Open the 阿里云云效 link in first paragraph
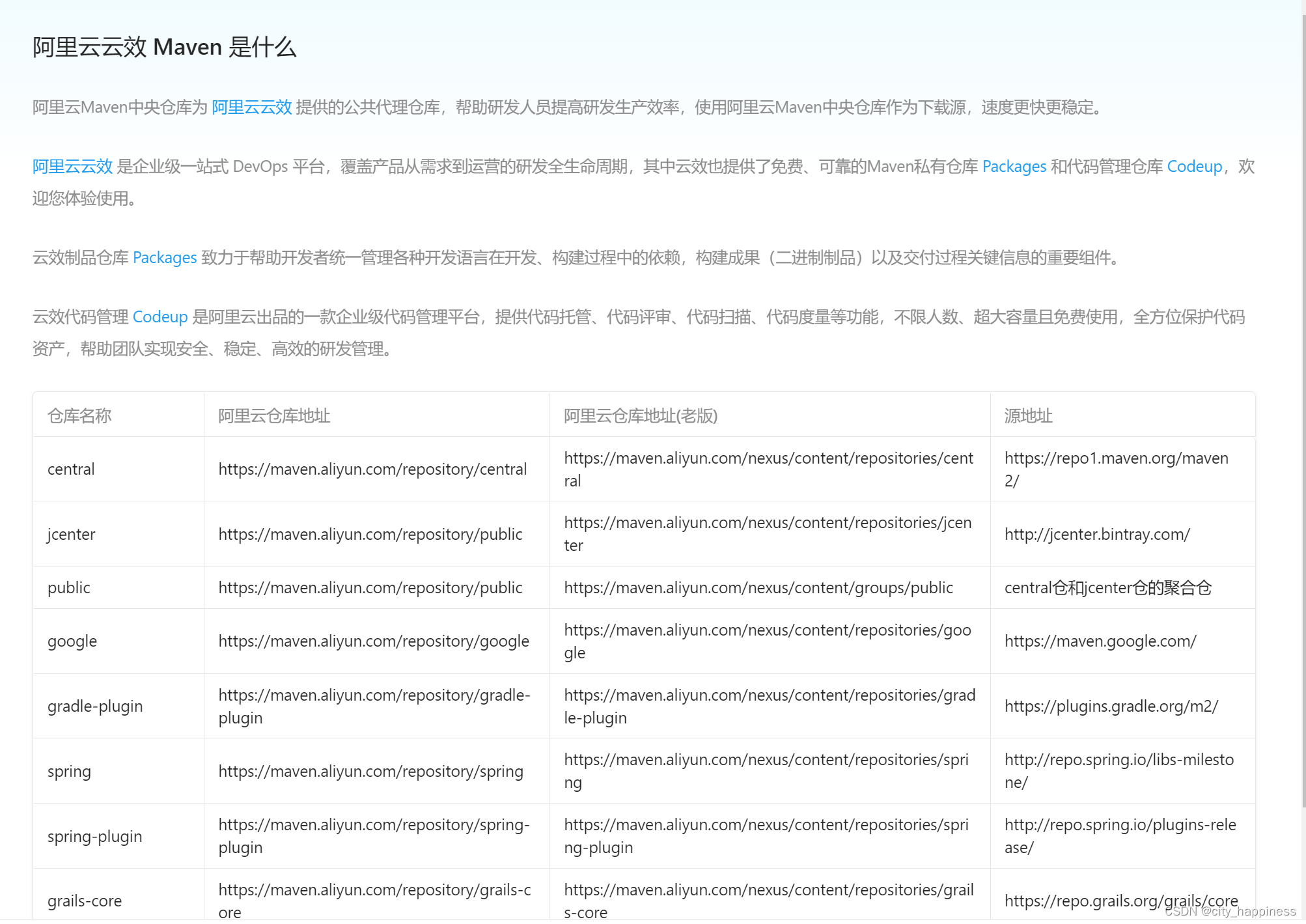The image size is (1306, 924). (252, 107)
